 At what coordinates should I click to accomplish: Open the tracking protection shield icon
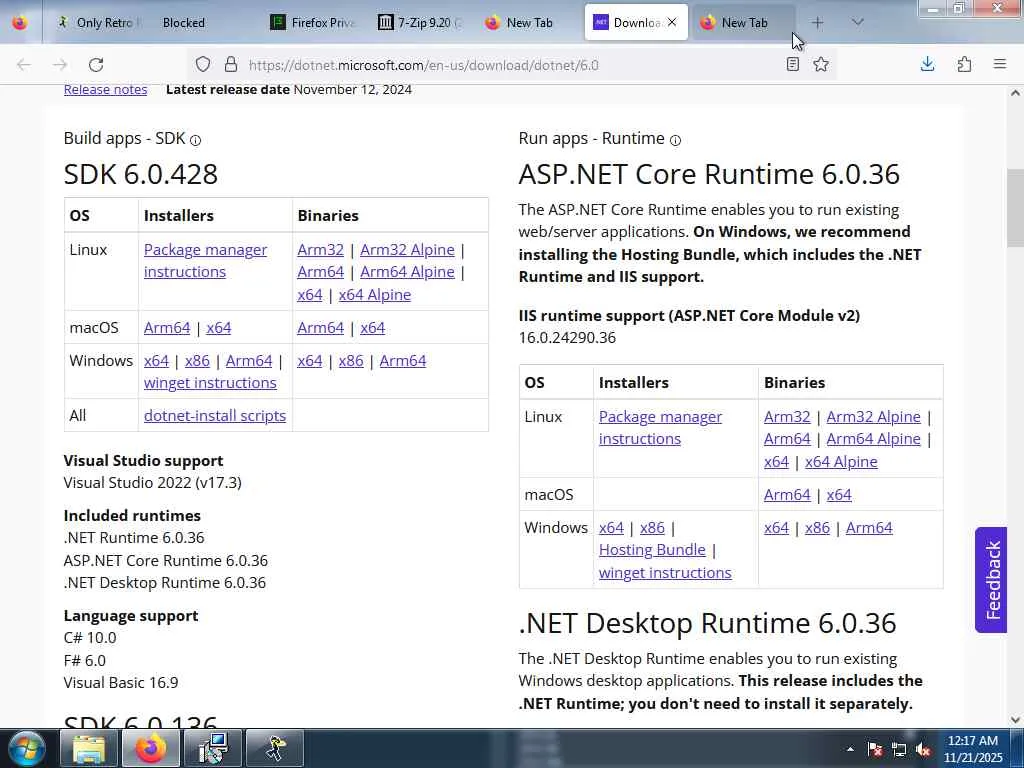point(203,65)
